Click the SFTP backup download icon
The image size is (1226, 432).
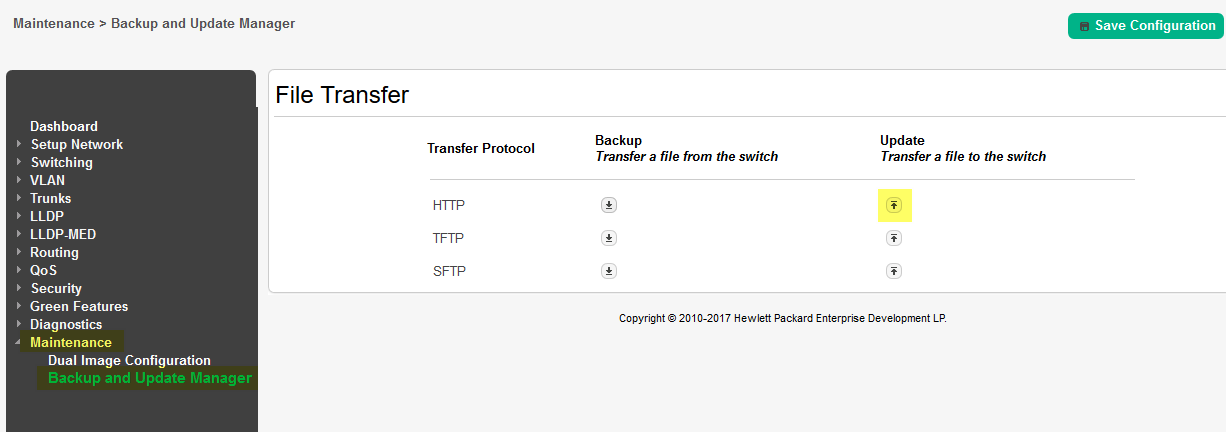pos(609,271)
